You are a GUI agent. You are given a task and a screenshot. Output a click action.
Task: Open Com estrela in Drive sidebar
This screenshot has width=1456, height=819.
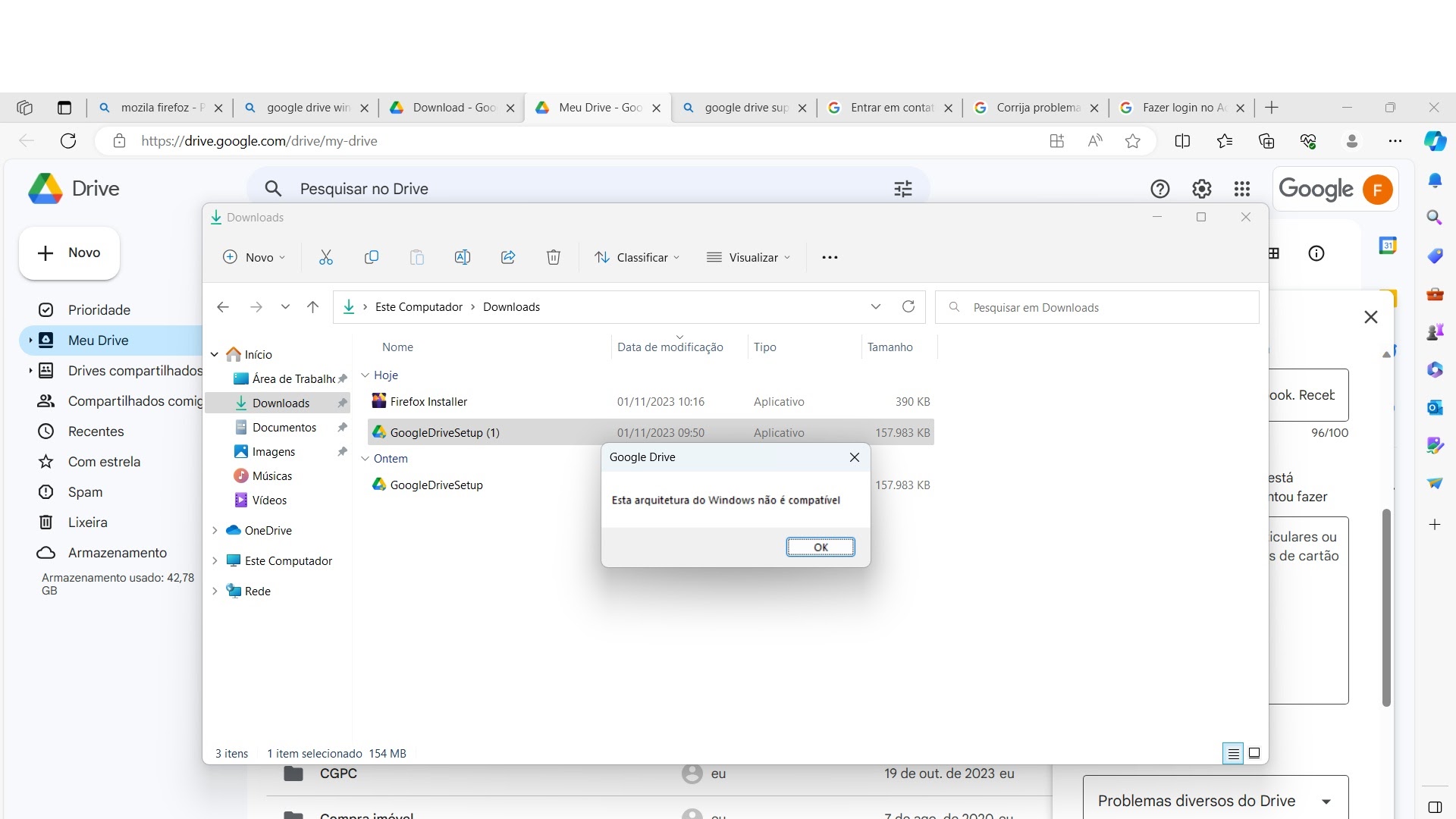click(104, 462)
